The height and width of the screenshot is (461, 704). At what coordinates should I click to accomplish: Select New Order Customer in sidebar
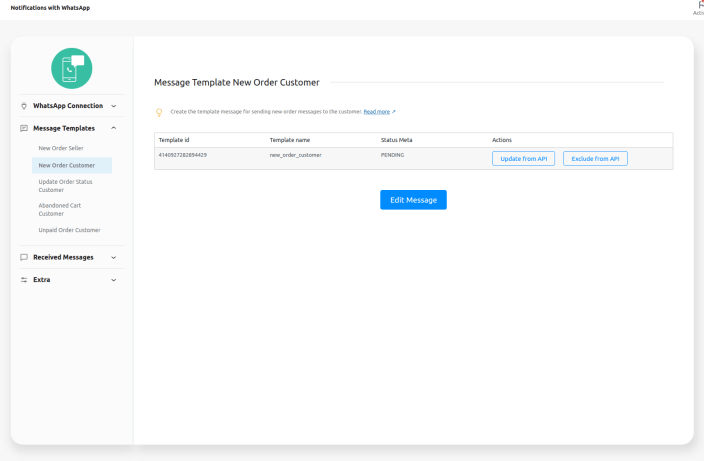66,165
